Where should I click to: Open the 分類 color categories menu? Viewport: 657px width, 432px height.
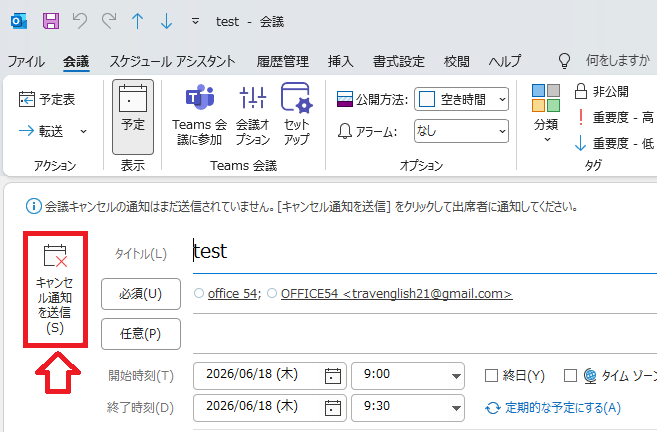(x=546, y=113)
